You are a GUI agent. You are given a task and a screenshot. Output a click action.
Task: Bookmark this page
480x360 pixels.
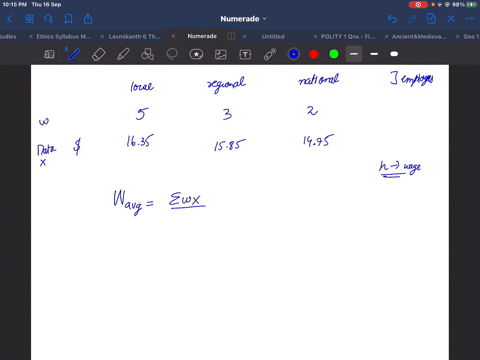68,19
